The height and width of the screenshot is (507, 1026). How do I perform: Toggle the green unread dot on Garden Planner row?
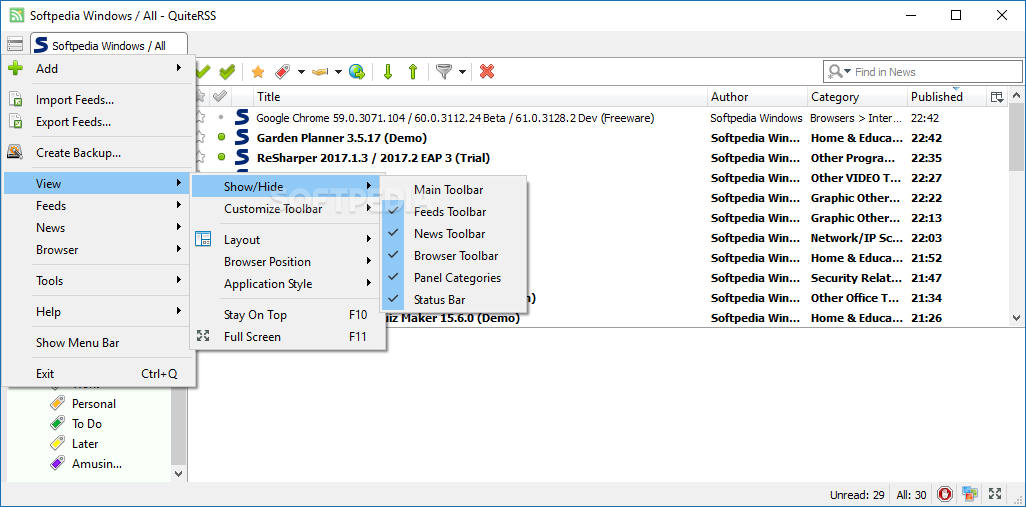pyautogui.click(x=221, y=138)
